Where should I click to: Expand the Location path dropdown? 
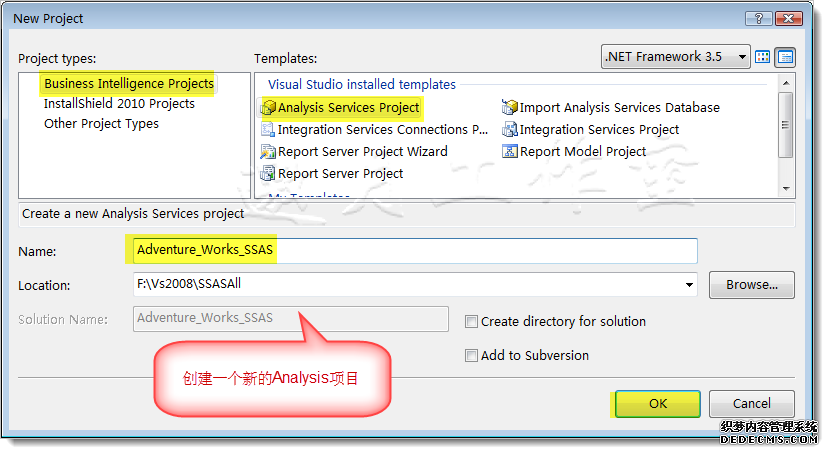(689, 285)
